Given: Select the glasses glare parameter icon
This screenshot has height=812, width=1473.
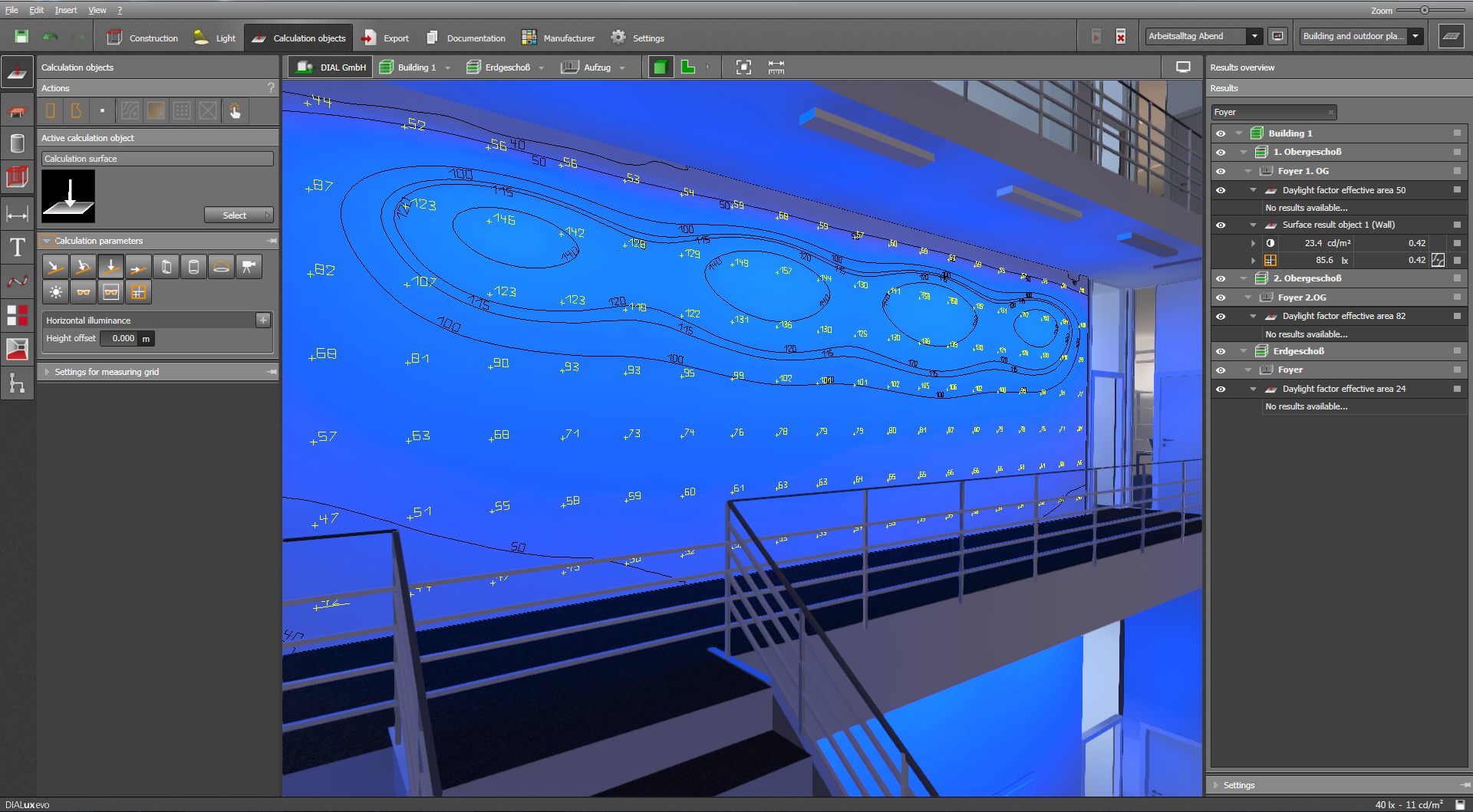Looking at the screenshot, I should tap(83, 292).
